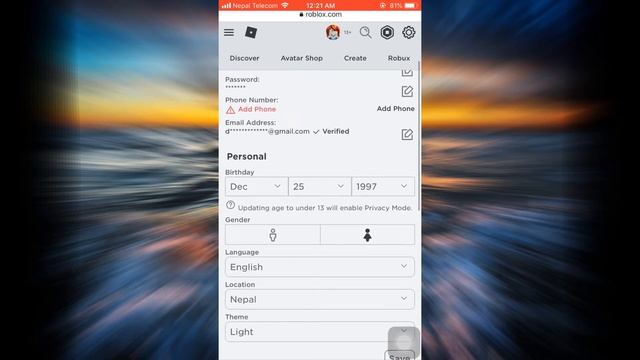Screen dimensions: 640x360
Task: Open the Theme dropdown showing Light
Action: [x=320, y=331]
